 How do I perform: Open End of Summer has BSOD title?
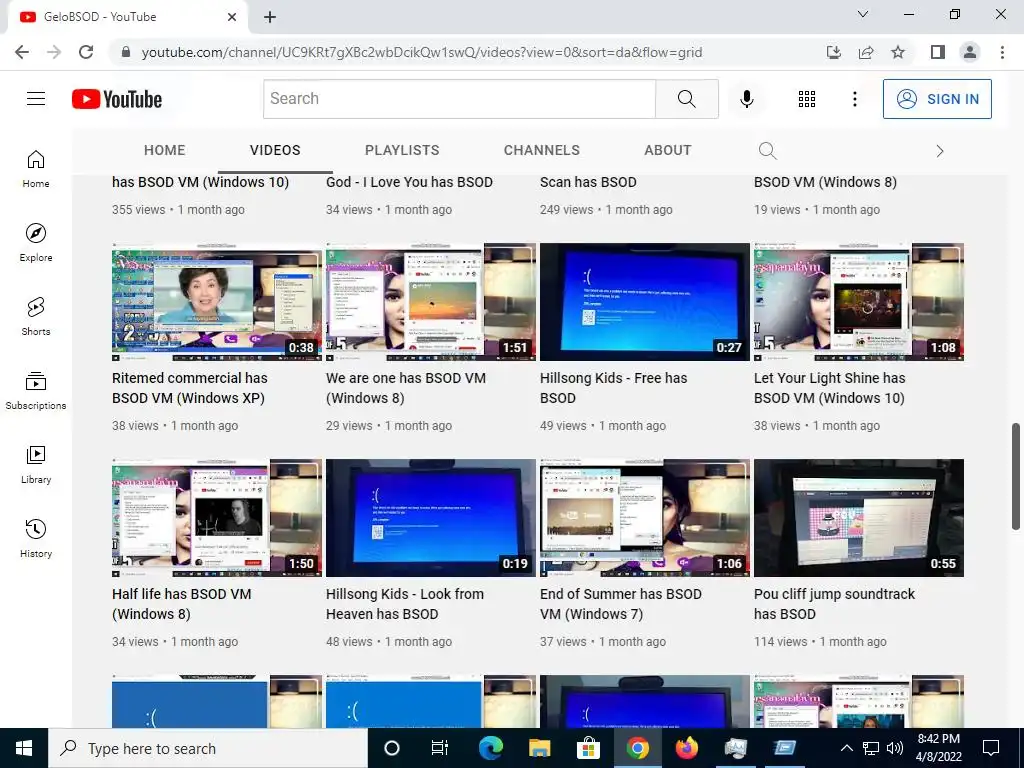tap(620, 604)
